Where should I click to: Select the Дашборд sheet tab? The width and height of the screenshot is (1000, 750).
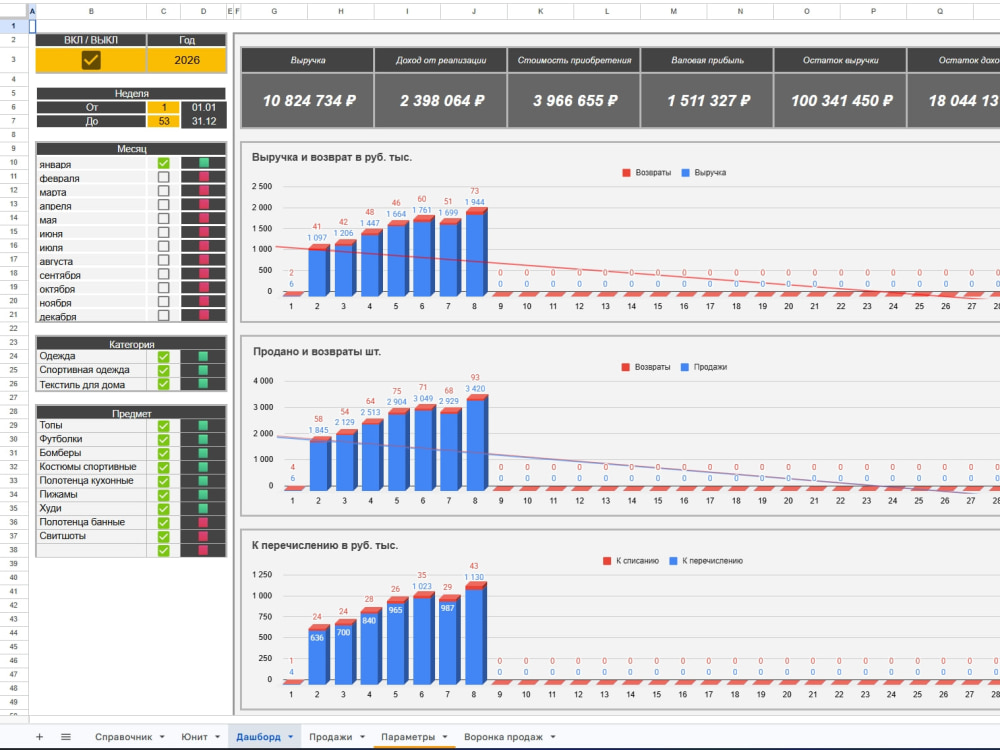click(x=258, y=737)
